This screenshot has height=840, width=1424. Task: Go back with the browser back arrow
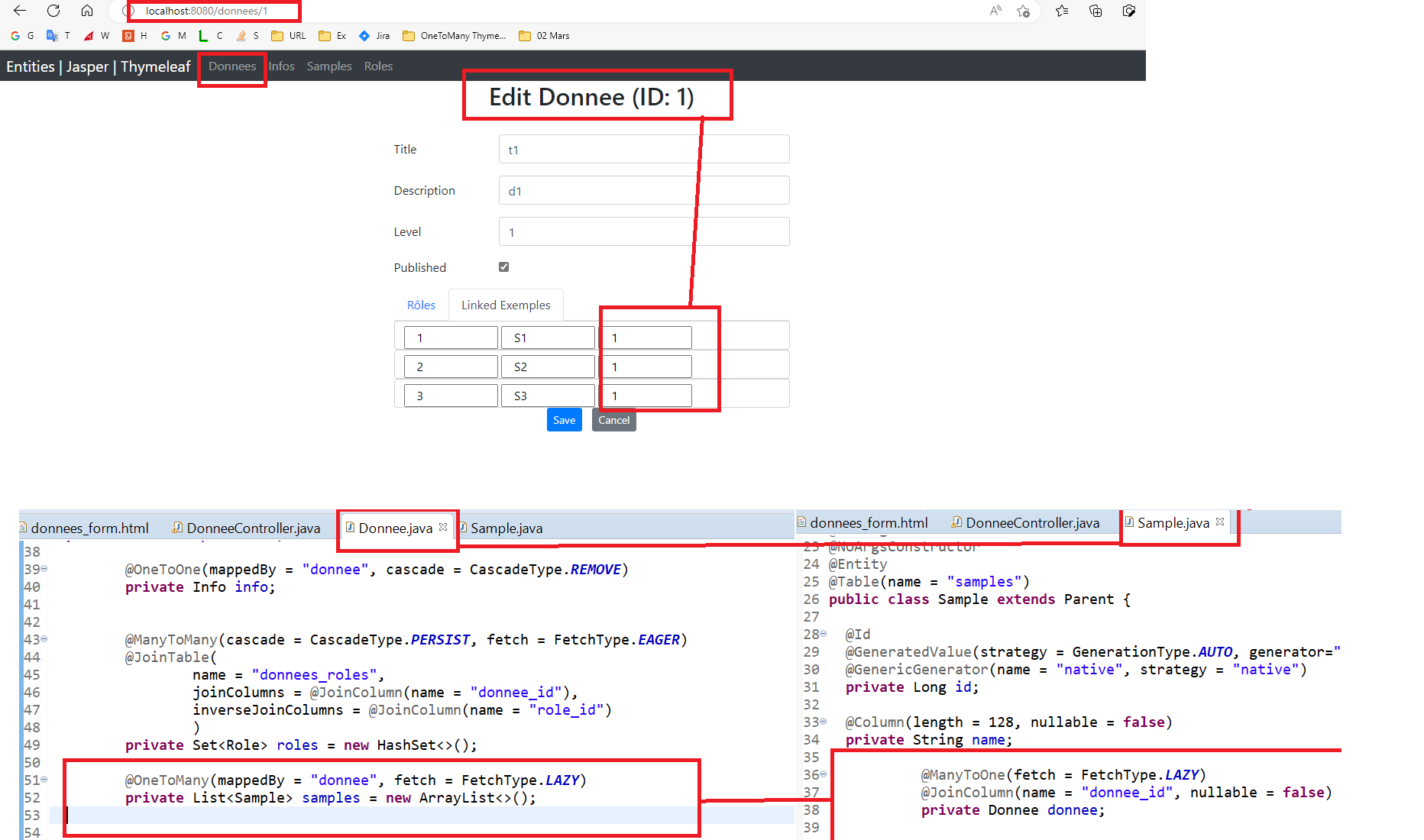[x=20, y=11]
